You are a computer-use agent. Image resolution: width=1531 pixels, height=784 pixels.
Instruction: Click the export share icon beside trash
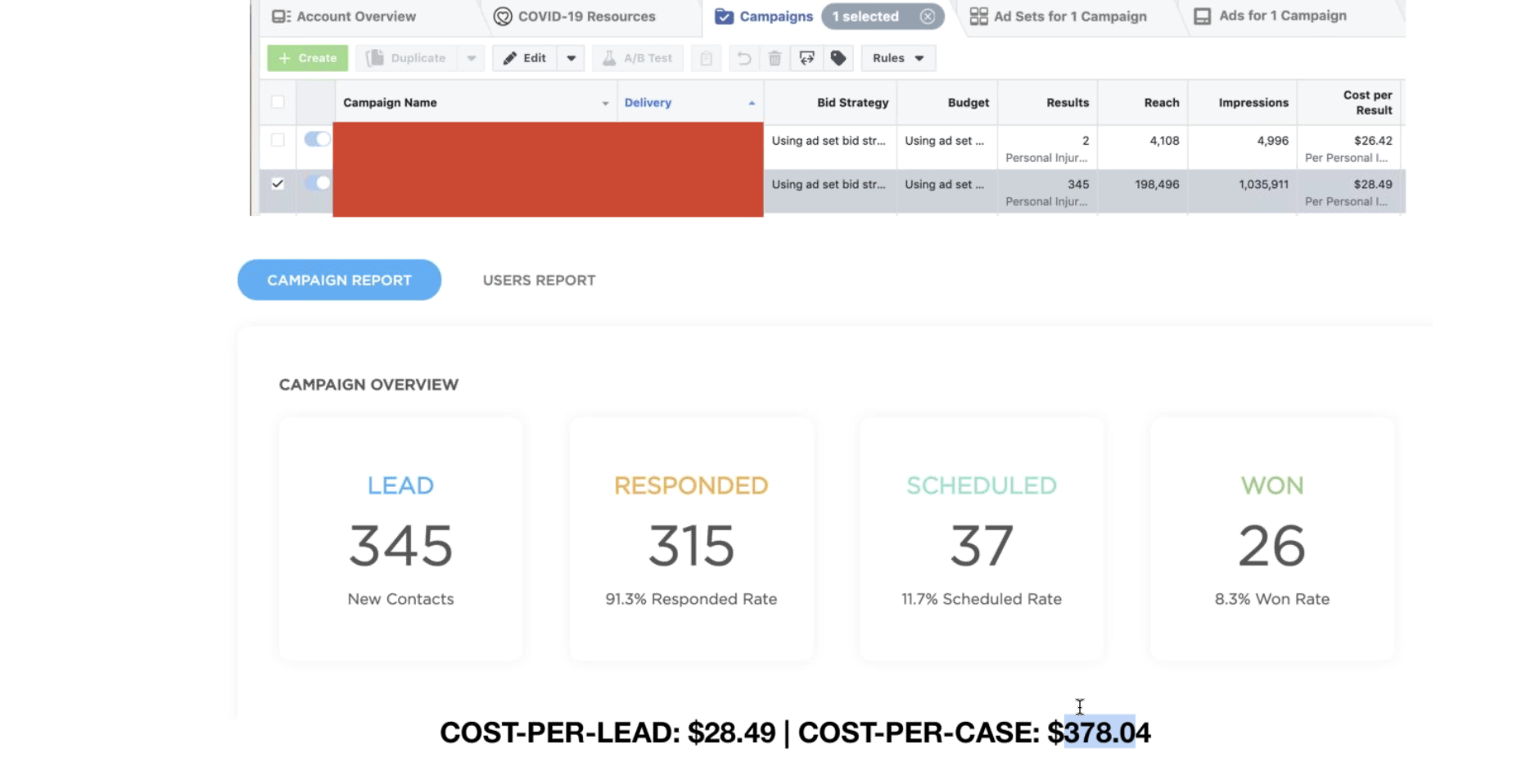(806, 58)
